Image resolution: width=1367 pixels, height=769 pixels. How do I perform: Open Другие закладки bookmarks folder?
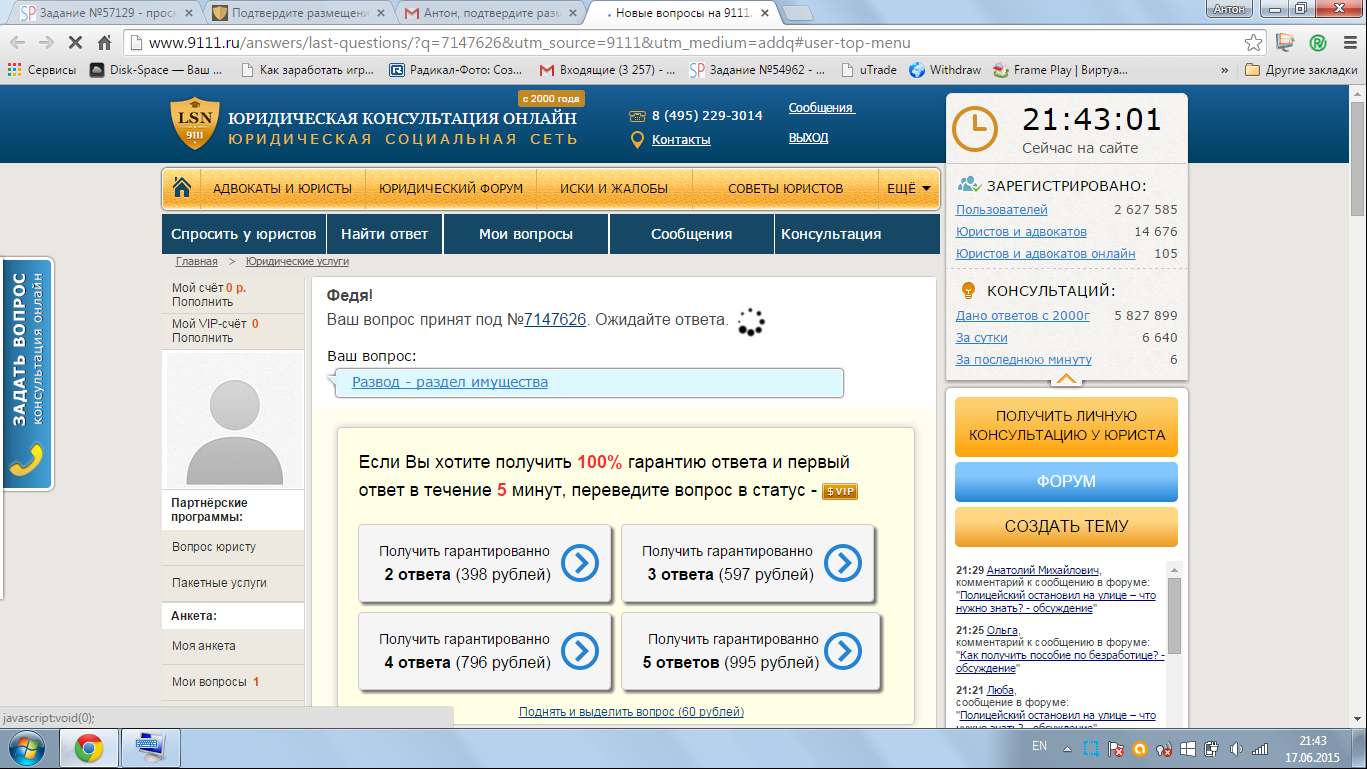tap(1301, 70)
